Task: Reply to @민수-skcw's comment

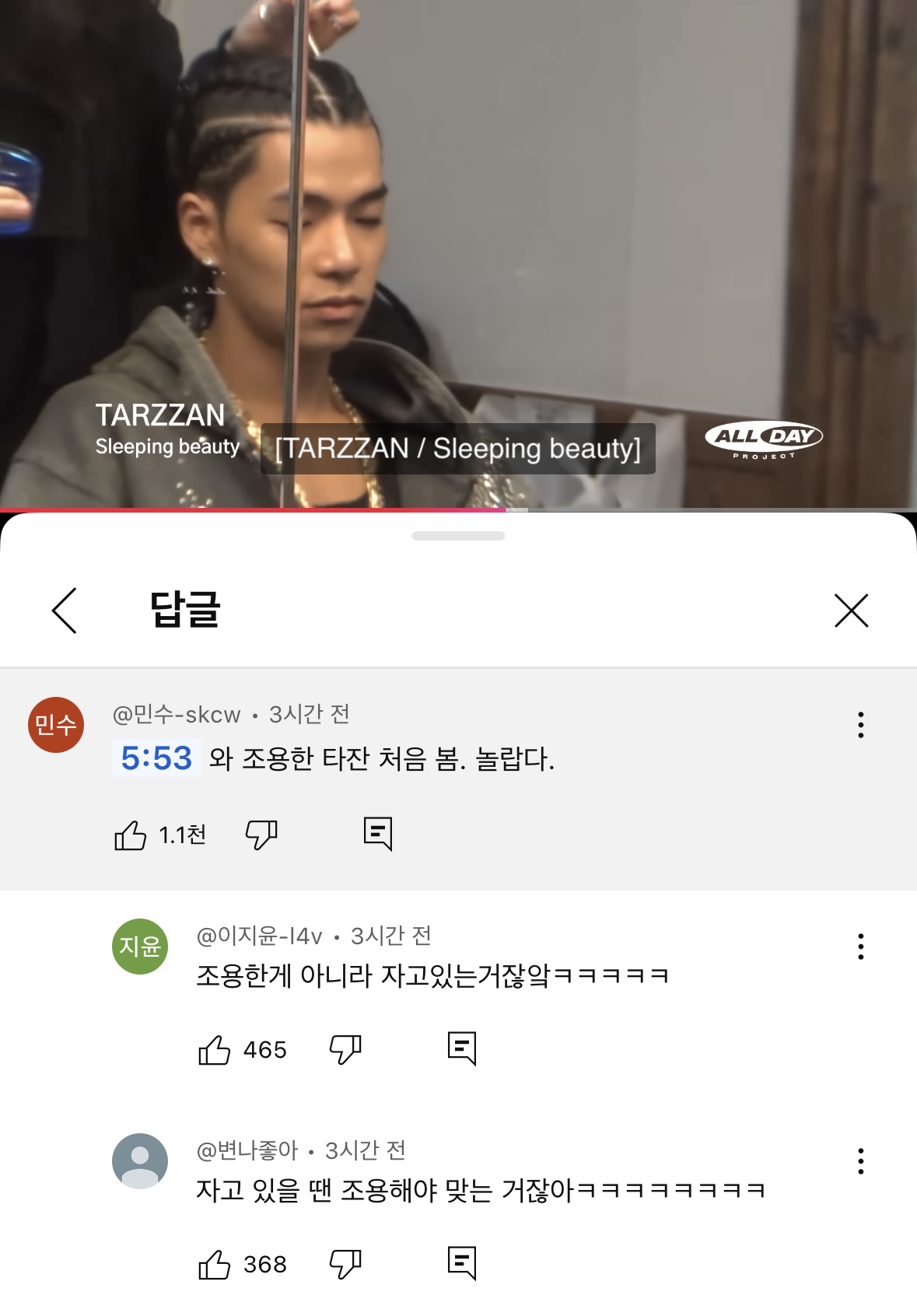Action: pyautogui.click(x=378, y=834)
